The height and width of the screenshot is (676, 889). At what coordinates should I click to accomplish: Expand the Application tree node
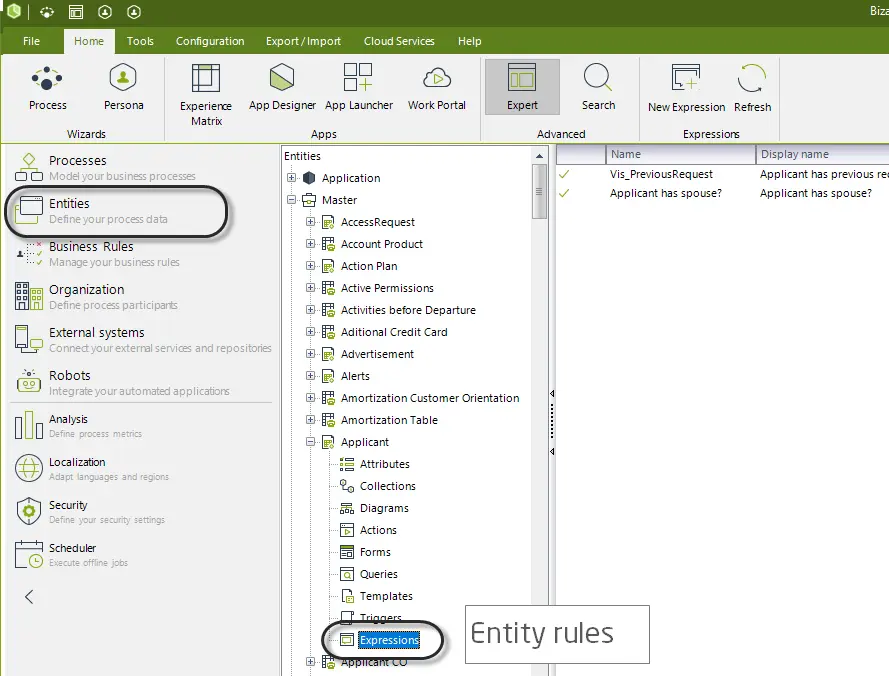point(291,178)
